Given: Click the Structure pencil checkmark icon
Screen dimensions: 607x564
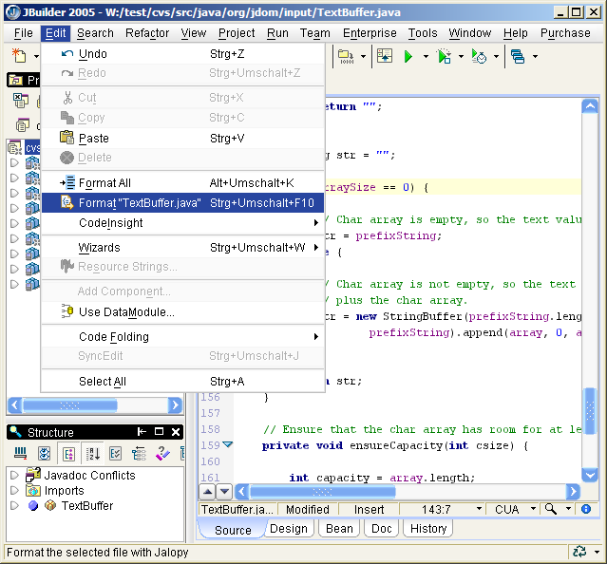Looking at the screenshot, I should [x=163, y=453].
